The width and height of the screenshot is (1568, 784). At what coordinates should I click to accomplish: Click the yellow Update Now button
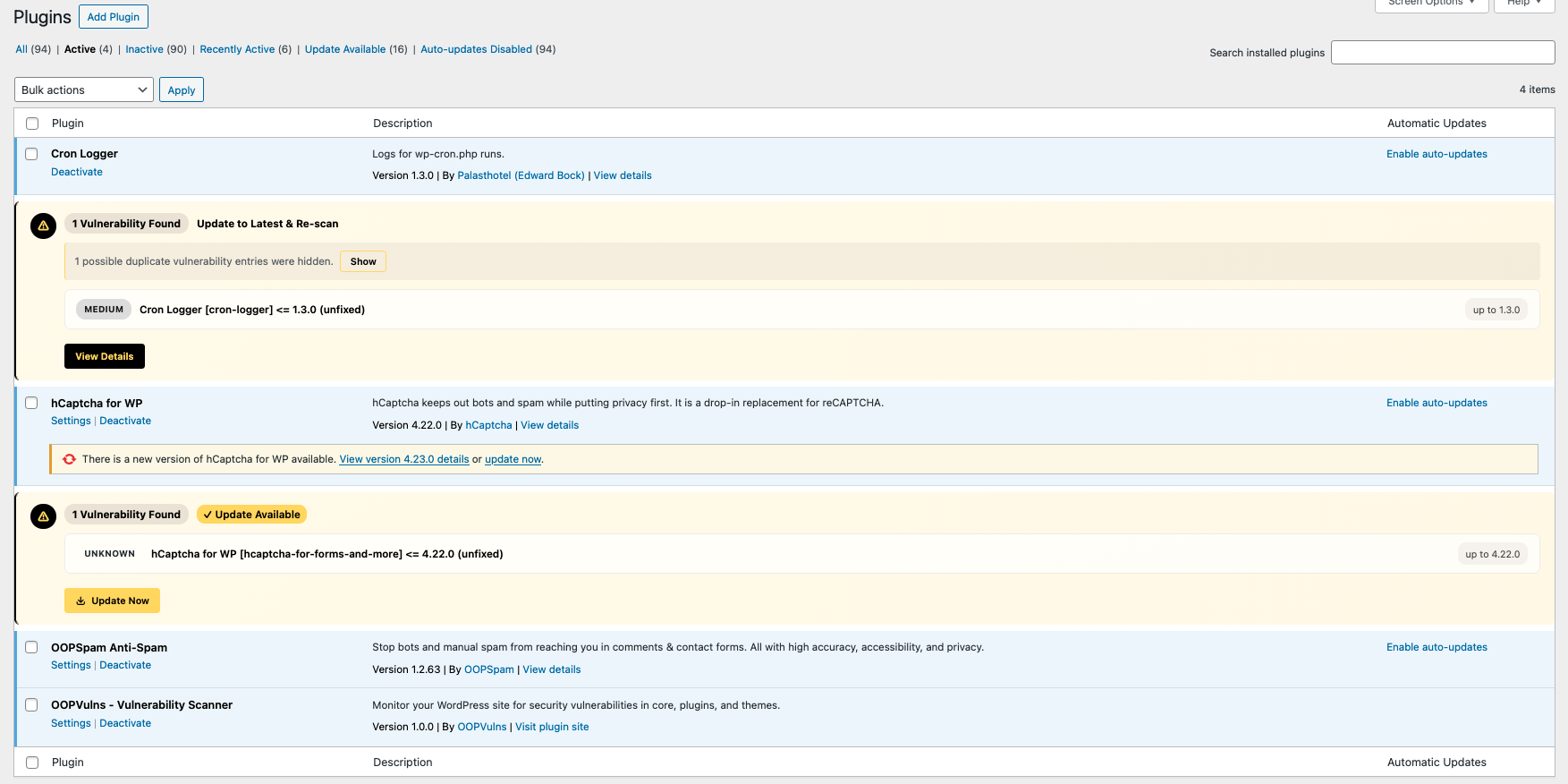[112, 601]
